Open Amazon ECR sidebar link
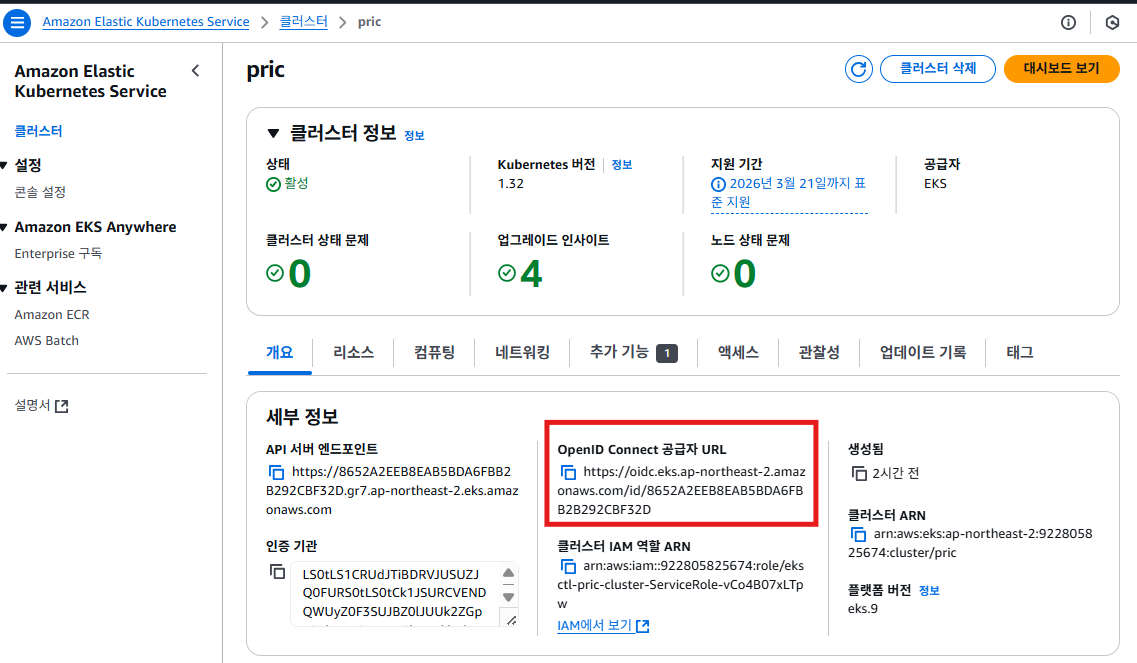This screenshot has width=1137, height=663. 52,315
